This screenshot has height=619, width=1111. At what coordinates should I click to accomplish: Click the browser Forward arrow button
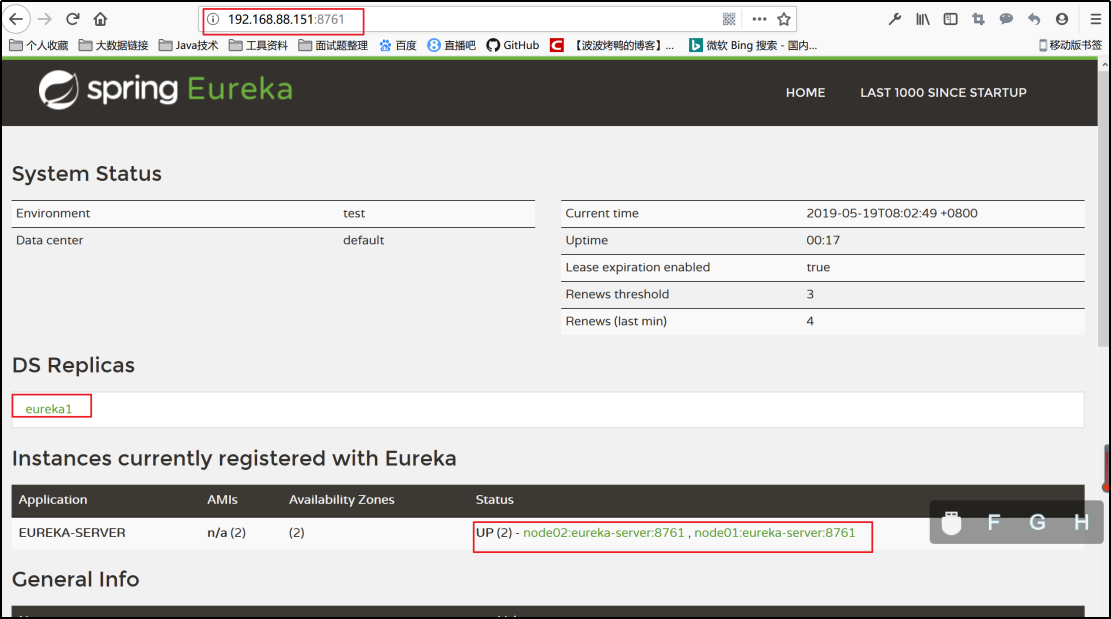pyautogui.click(x=45, y=19)
